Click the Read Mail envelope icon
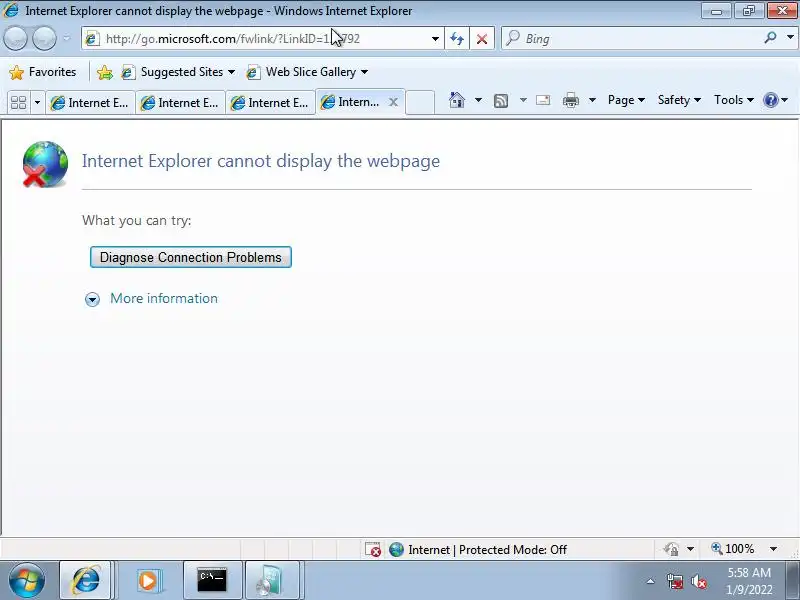The width and height of the screenshot is (800, 600). tap(543, 100)
